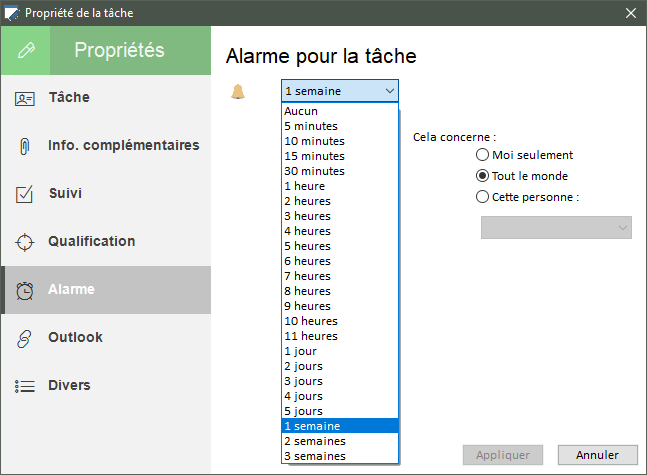Set alarm to 3 jours

coord(340,381)
